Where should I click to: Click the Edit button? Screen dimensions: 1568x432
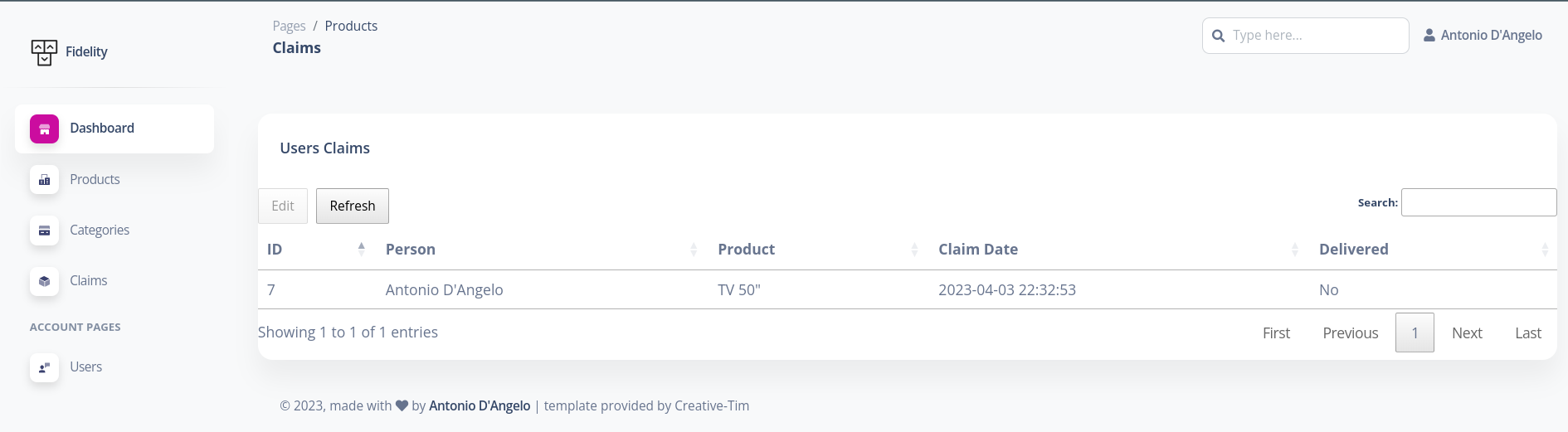click(x=283, y=206)
